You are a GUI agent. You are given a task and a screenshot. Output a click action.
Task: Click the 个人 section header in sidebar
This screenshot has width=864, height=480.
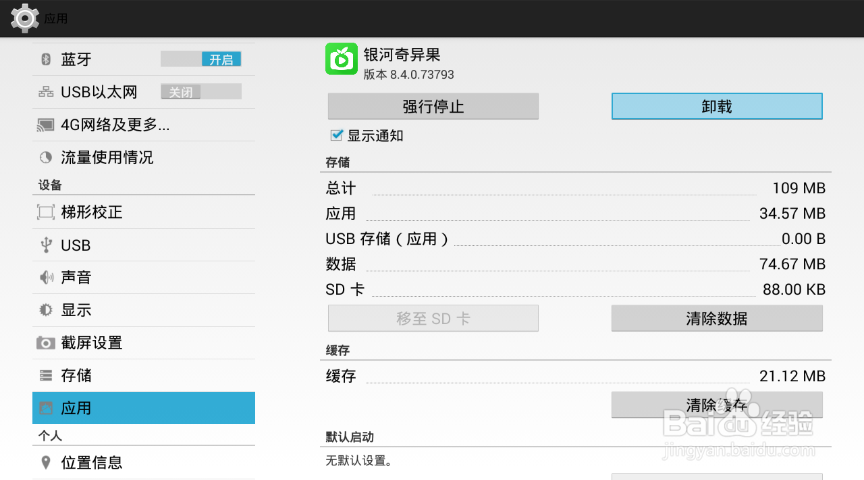pos(50,436)
